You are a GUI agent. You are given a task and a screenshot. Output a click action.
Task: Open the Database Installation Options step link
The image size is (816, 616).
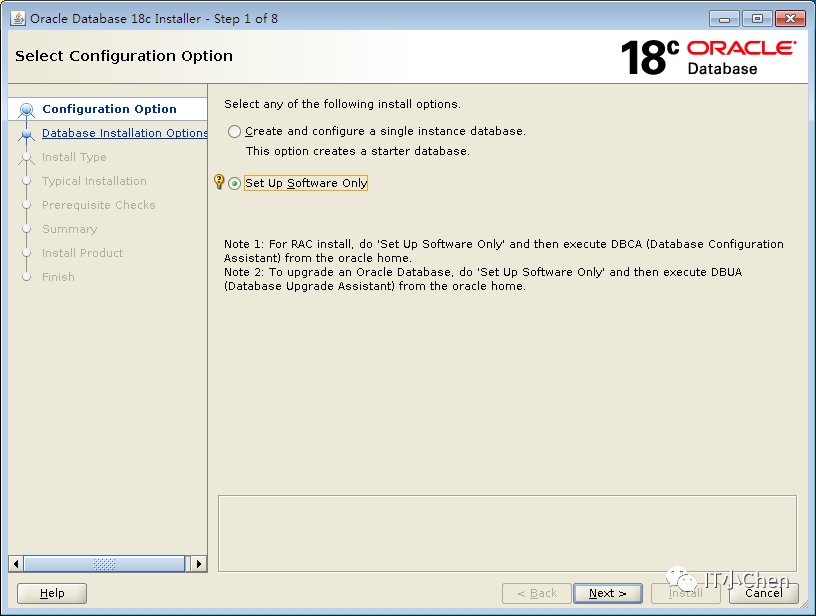[125, 133]
